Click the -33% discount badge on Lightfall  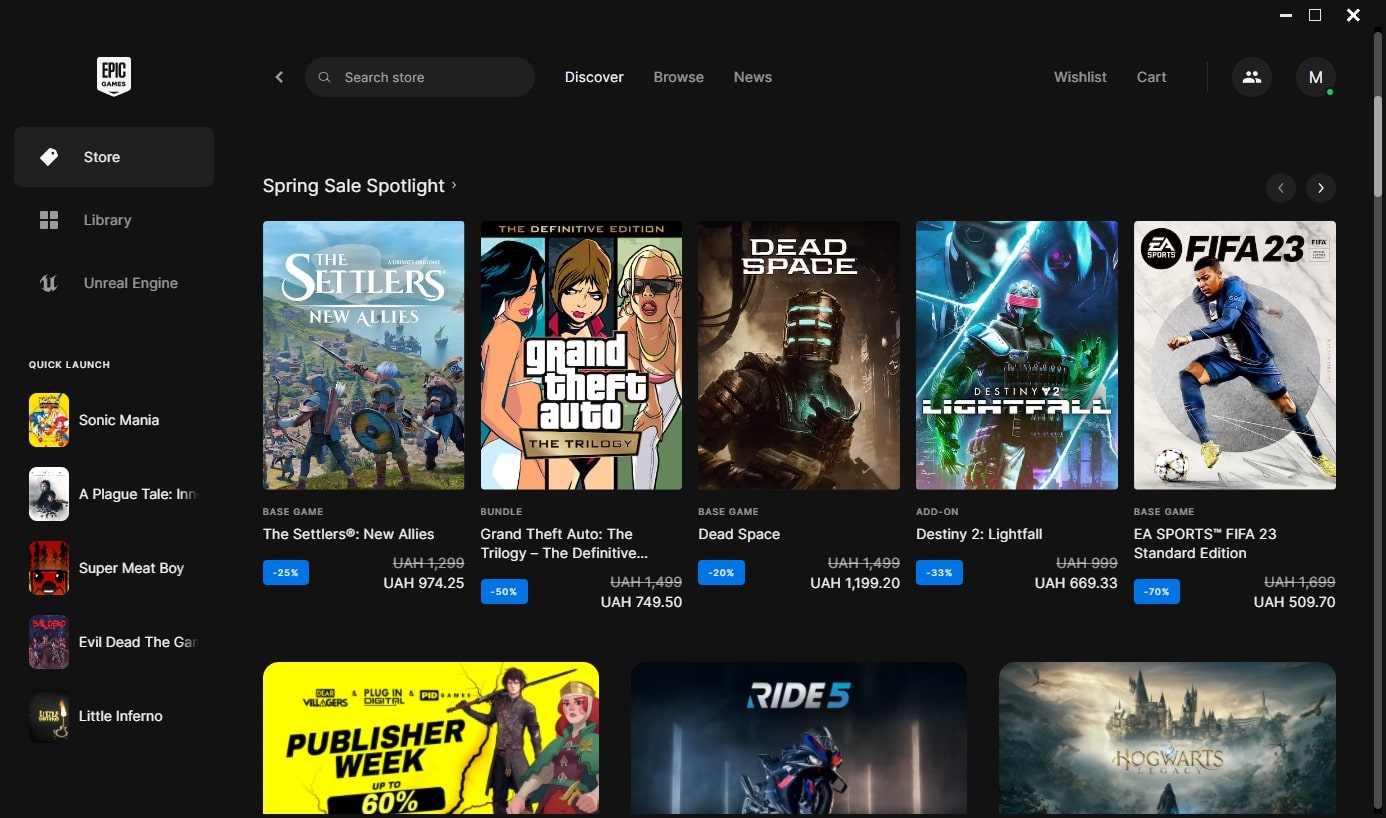939,573
